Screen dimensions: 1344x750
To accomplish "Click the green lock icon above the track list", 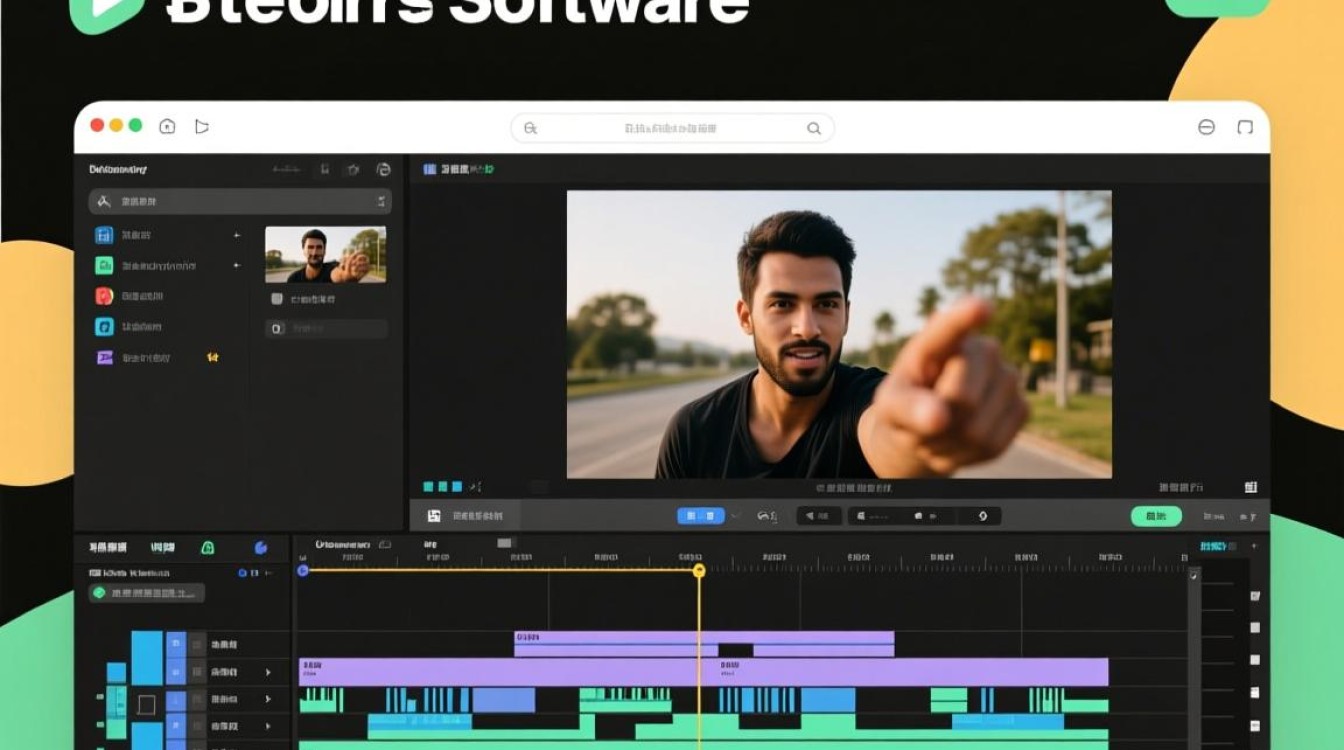I will coord(208,547).
